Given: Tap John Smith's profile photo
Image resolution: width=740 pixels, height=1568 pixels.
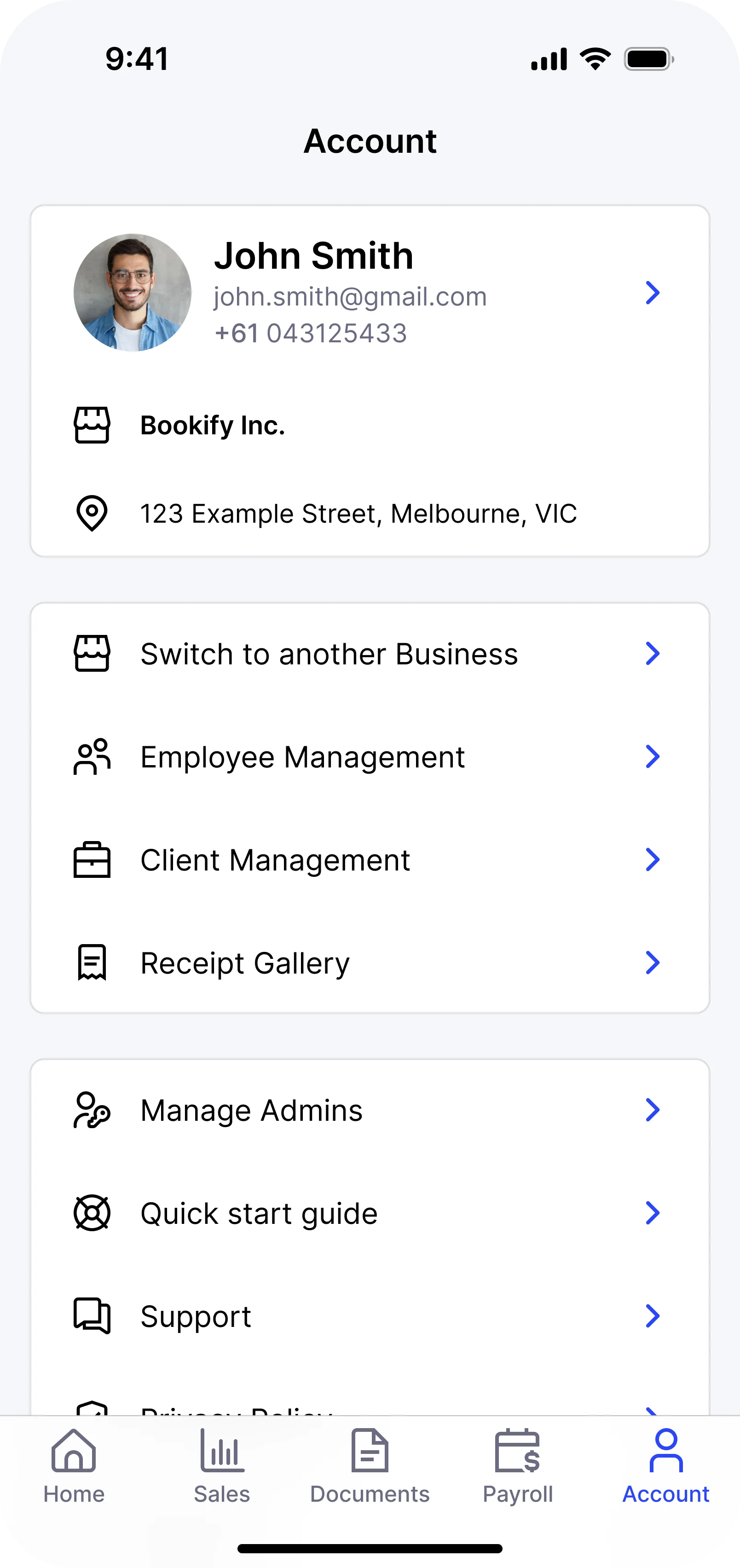Looking at the screenshot, I should coord(132,293).
